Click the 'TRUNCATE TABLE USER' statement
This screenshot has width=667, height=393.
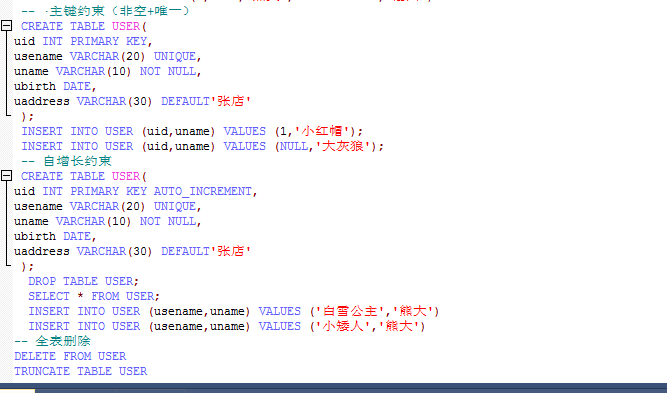coord(81,371)
